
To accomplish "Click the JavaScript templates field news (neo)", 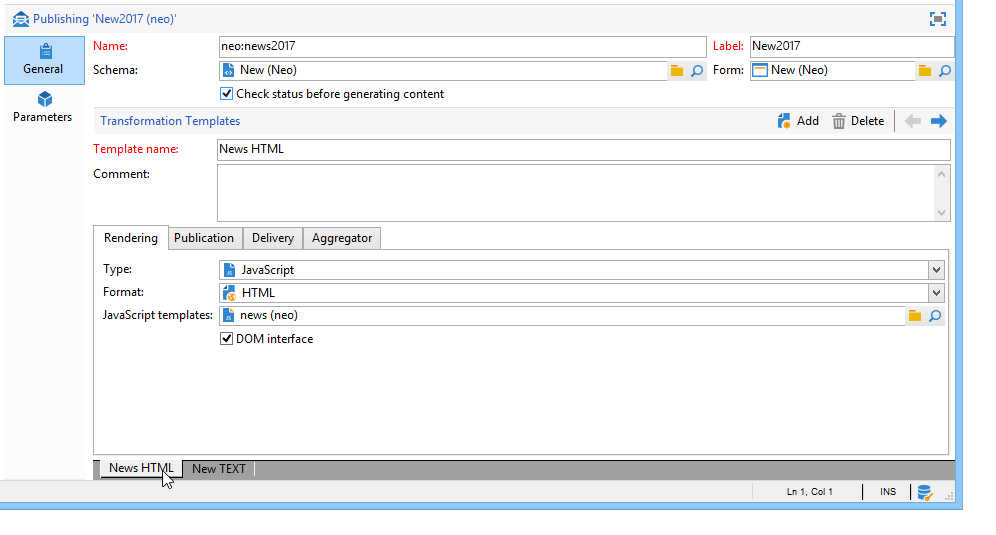I will [x=562, y=316].
